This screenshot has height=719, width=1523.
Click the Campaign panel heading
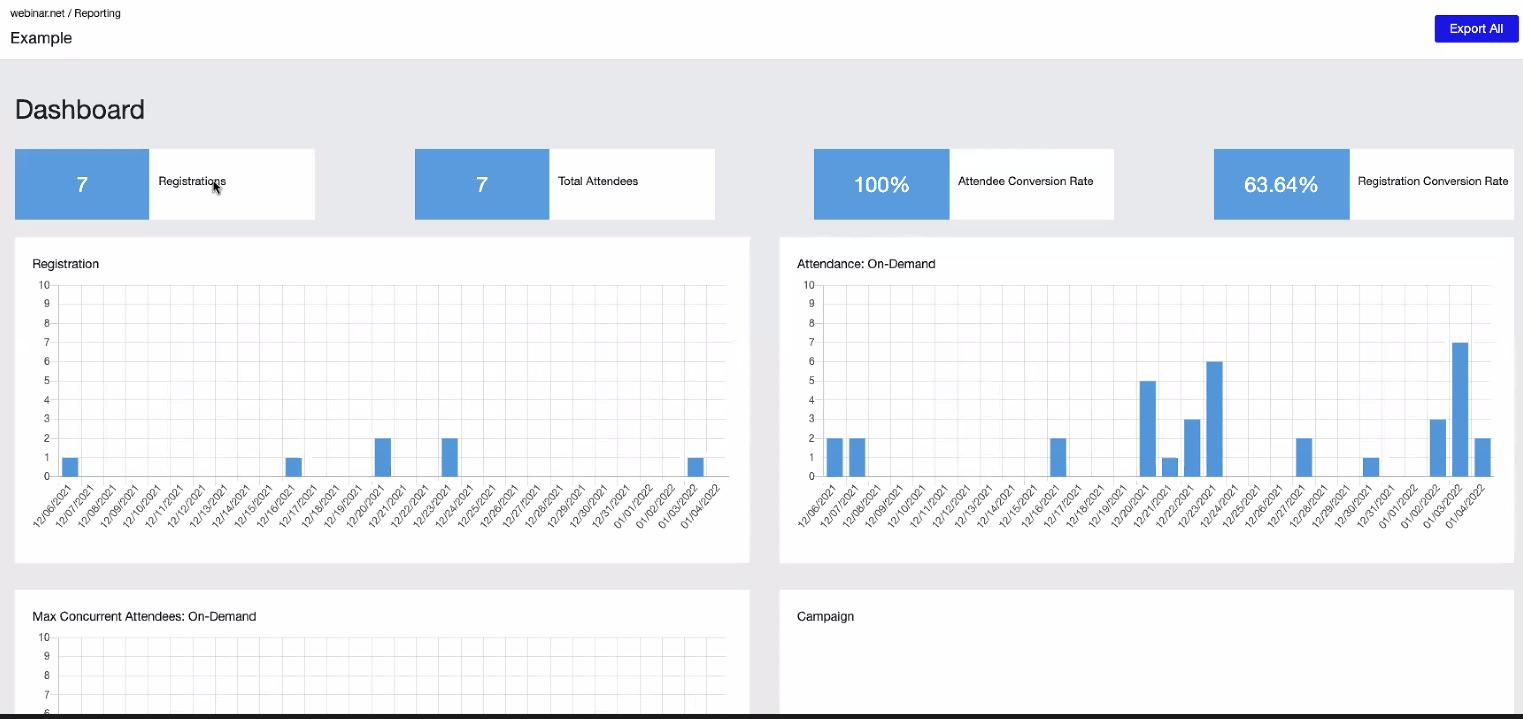[x=825, y=616]
